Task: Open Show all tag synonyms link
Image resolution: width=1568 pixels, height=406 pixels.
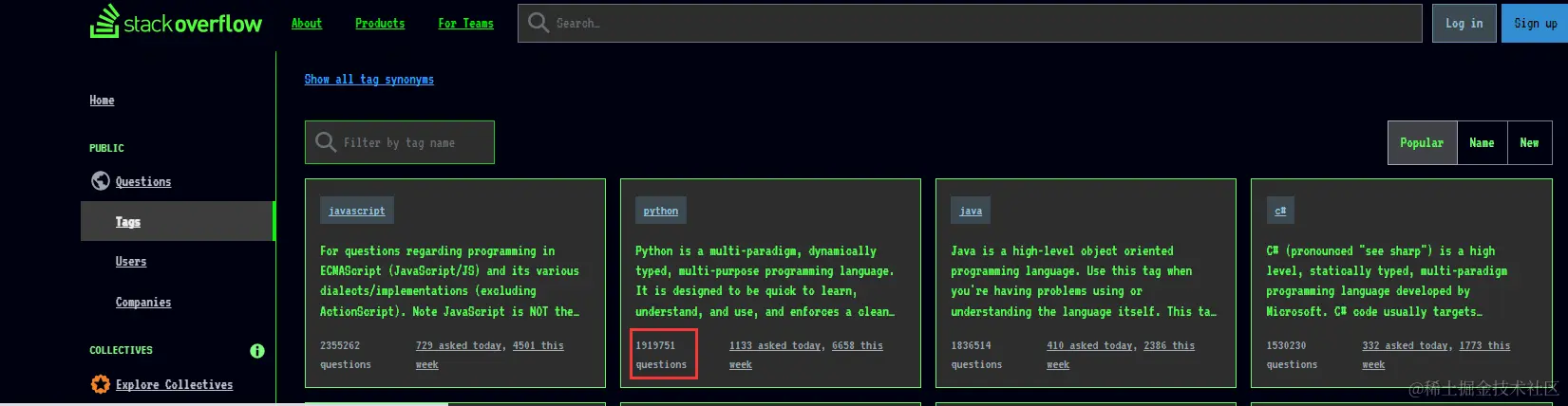Action: 368,80
